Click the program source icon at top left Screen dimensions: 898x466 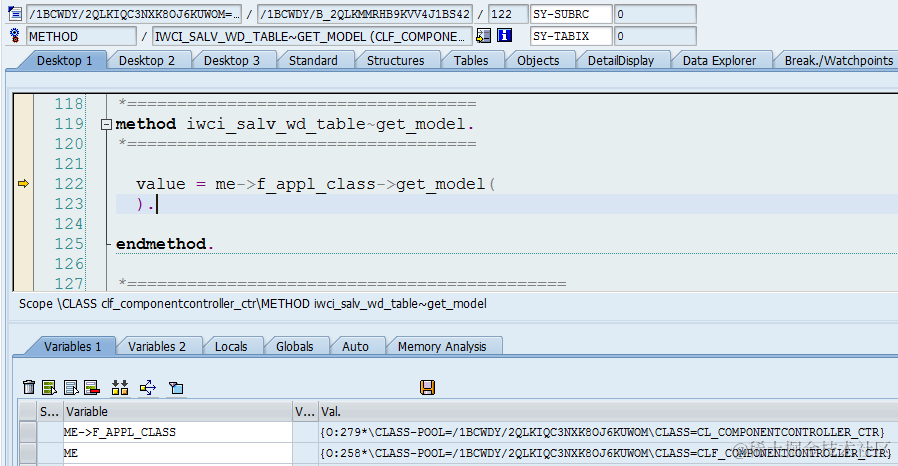click(x=15, y=14)
